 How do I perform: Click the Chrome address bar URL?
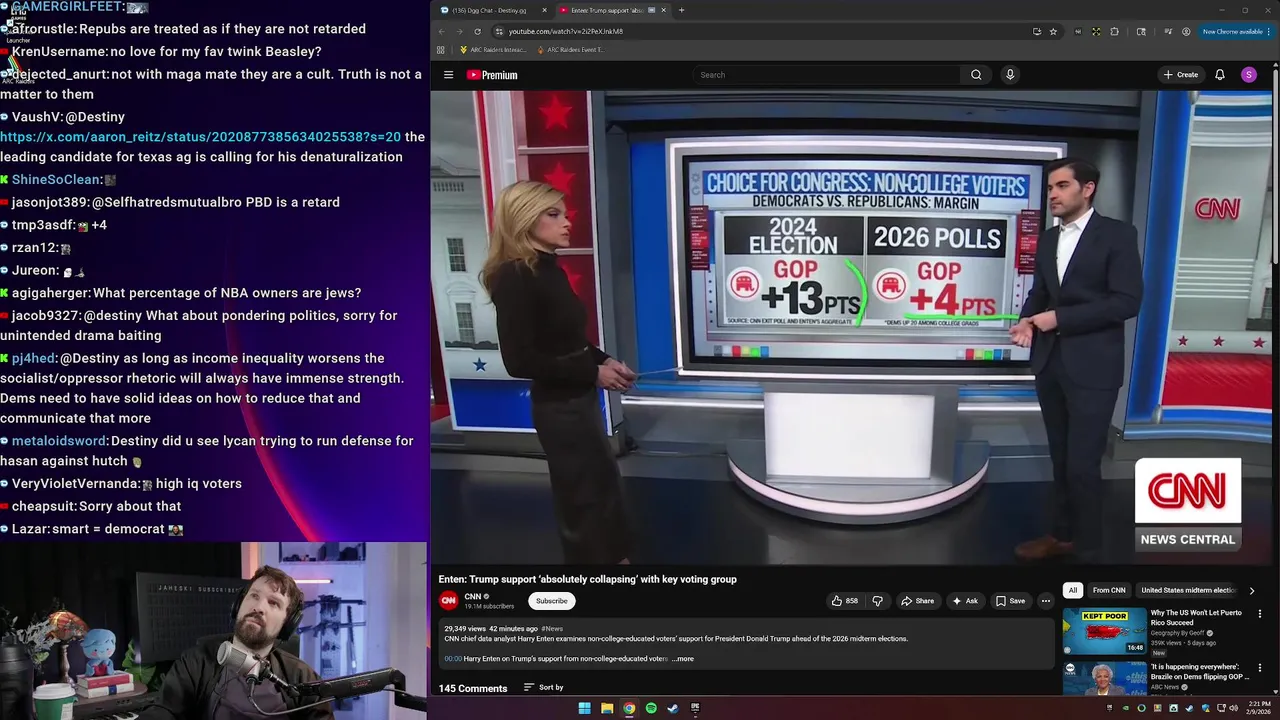tap(565, 31)
